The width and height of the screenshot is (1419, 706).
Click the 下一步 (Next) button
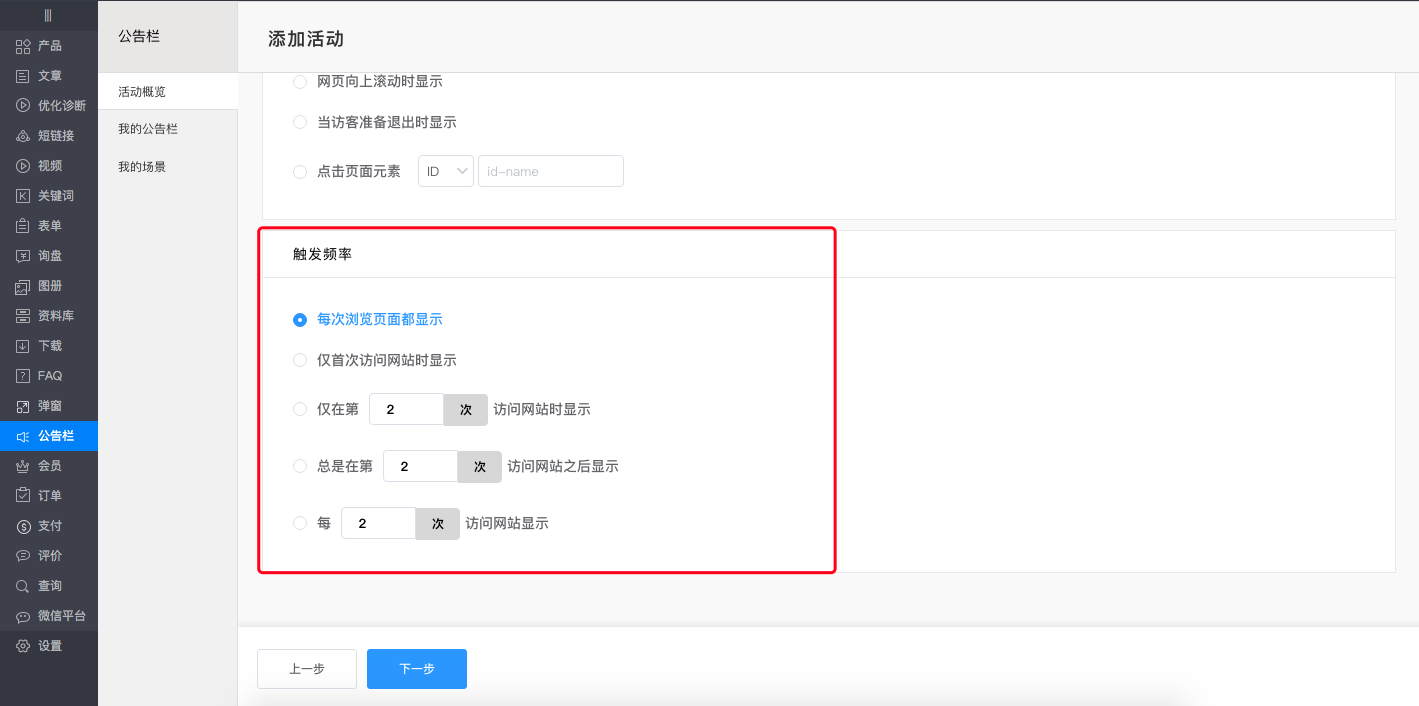coord(416,669)
